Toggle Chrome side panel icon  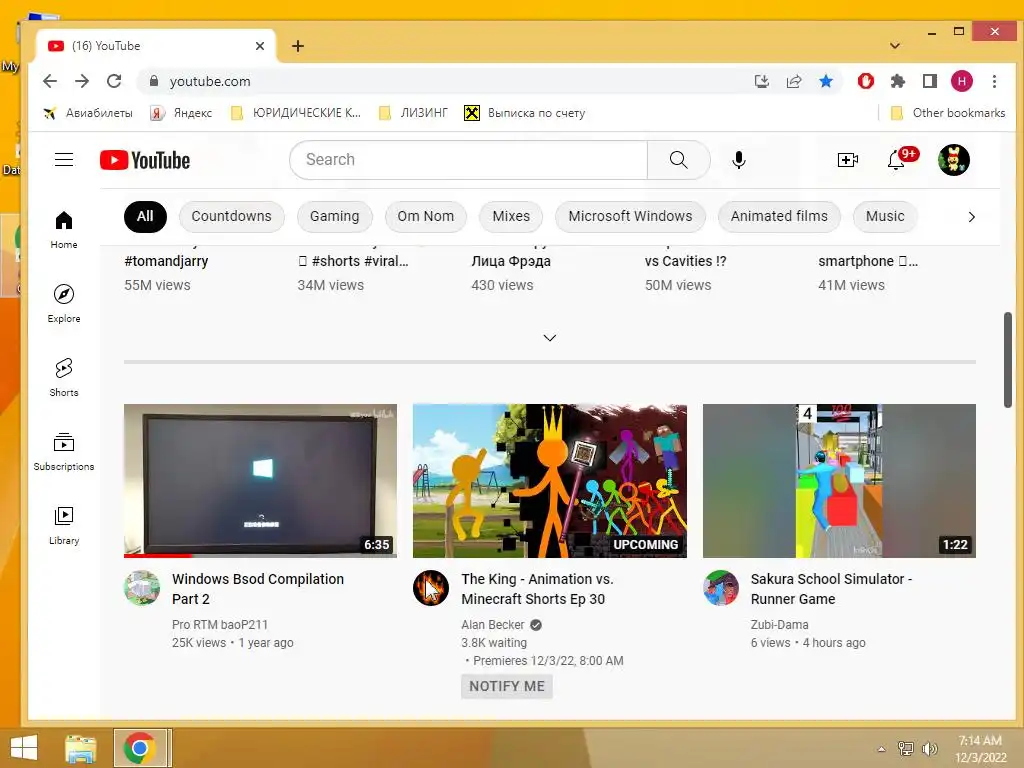tap(930, 81)
